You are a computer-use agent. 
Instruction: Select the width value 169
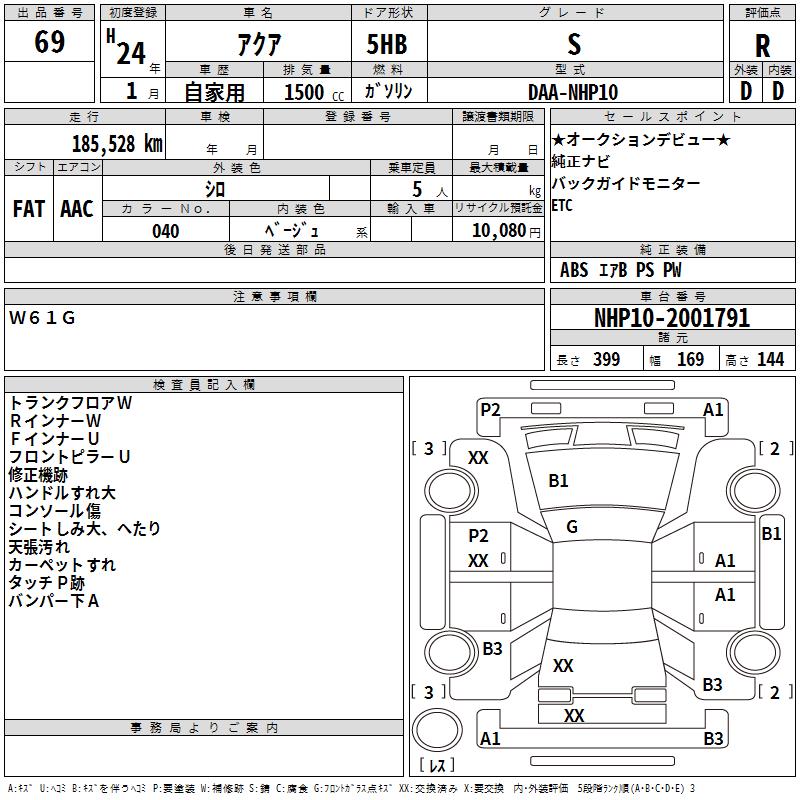coord(690,359)
